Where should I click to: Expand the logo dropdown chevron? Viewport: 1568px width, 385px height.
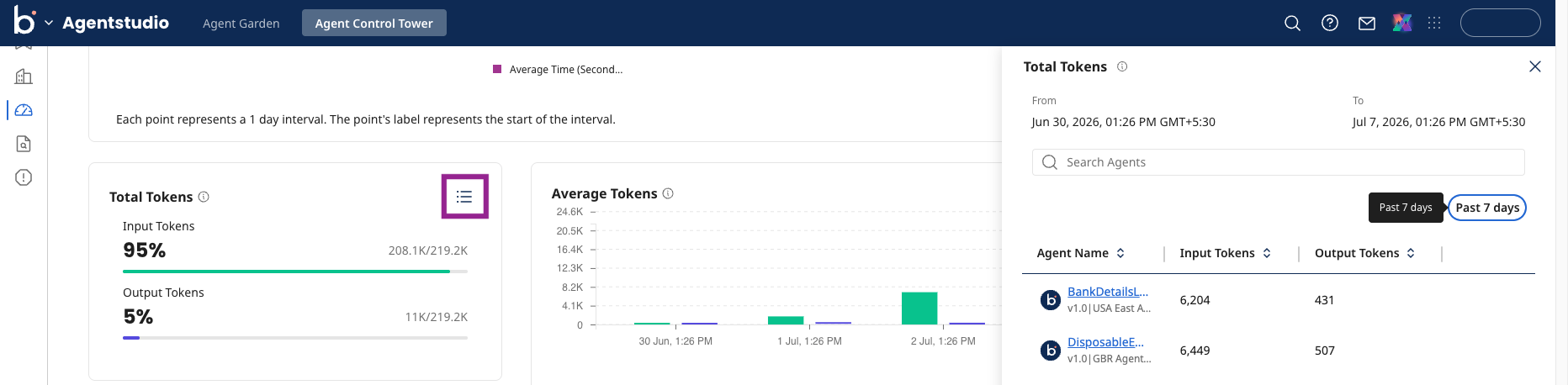point(49,24)
